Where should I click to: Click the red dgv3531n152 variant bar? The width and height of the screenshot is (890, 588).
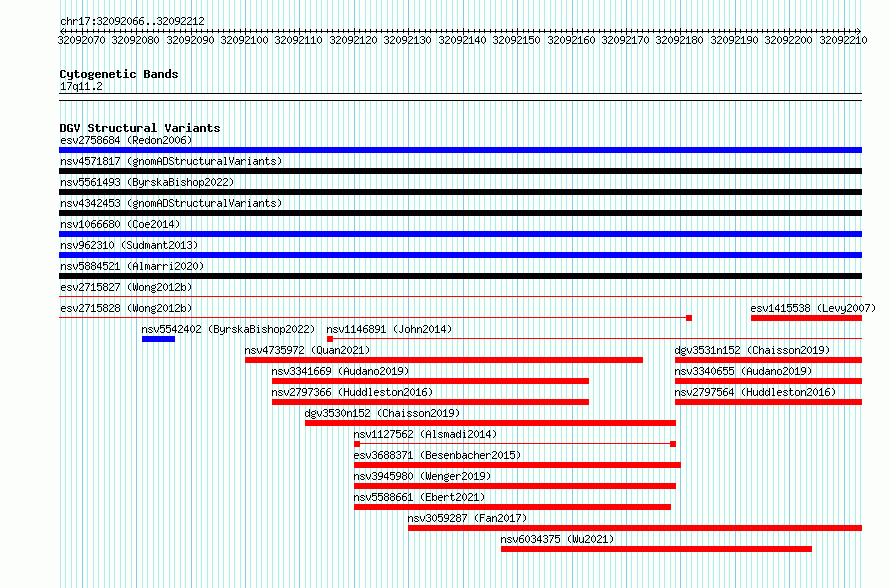[769, 360]
